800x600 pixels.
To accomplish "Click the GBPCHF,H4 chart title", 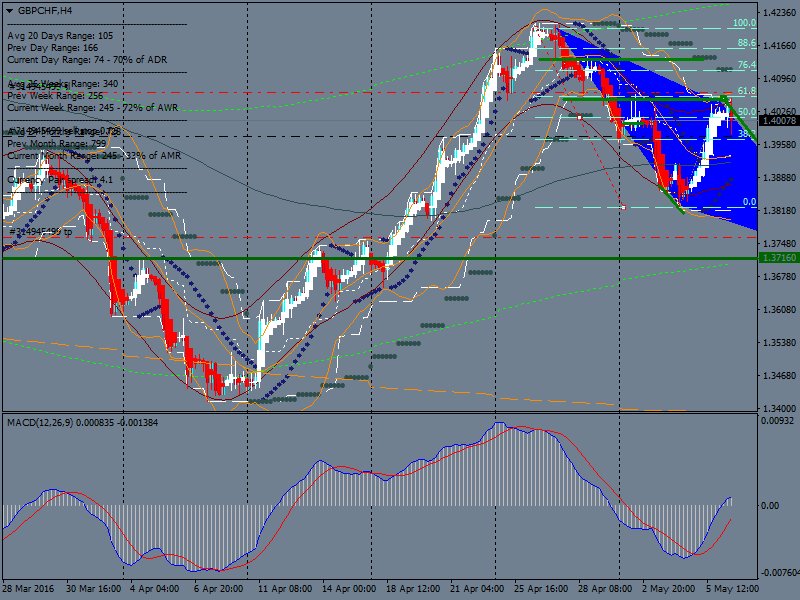I will [x=45, y=11].
